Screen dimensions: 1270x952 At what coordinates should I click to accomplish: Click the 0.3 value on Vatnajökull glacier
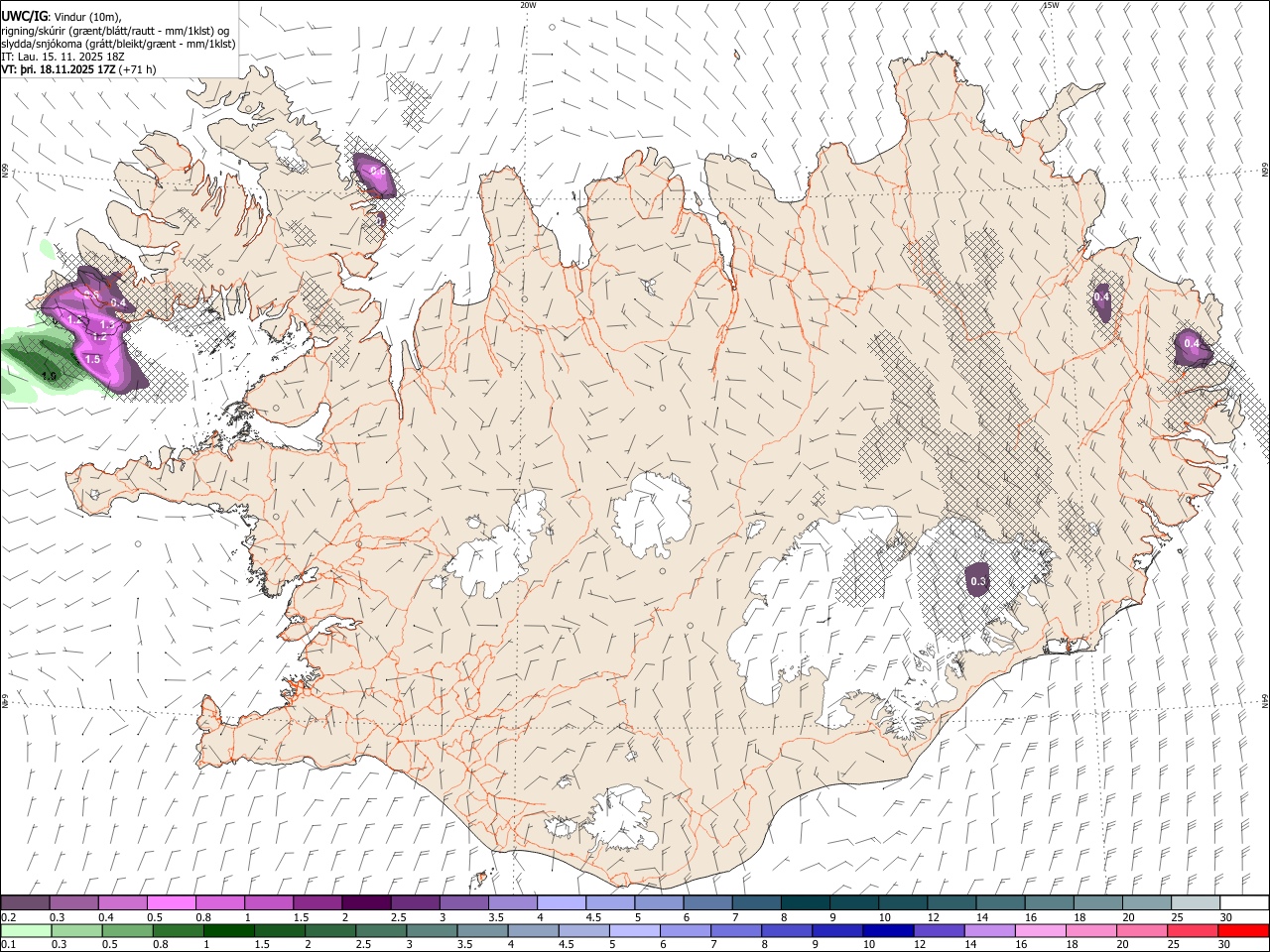(x=978, y=581)
